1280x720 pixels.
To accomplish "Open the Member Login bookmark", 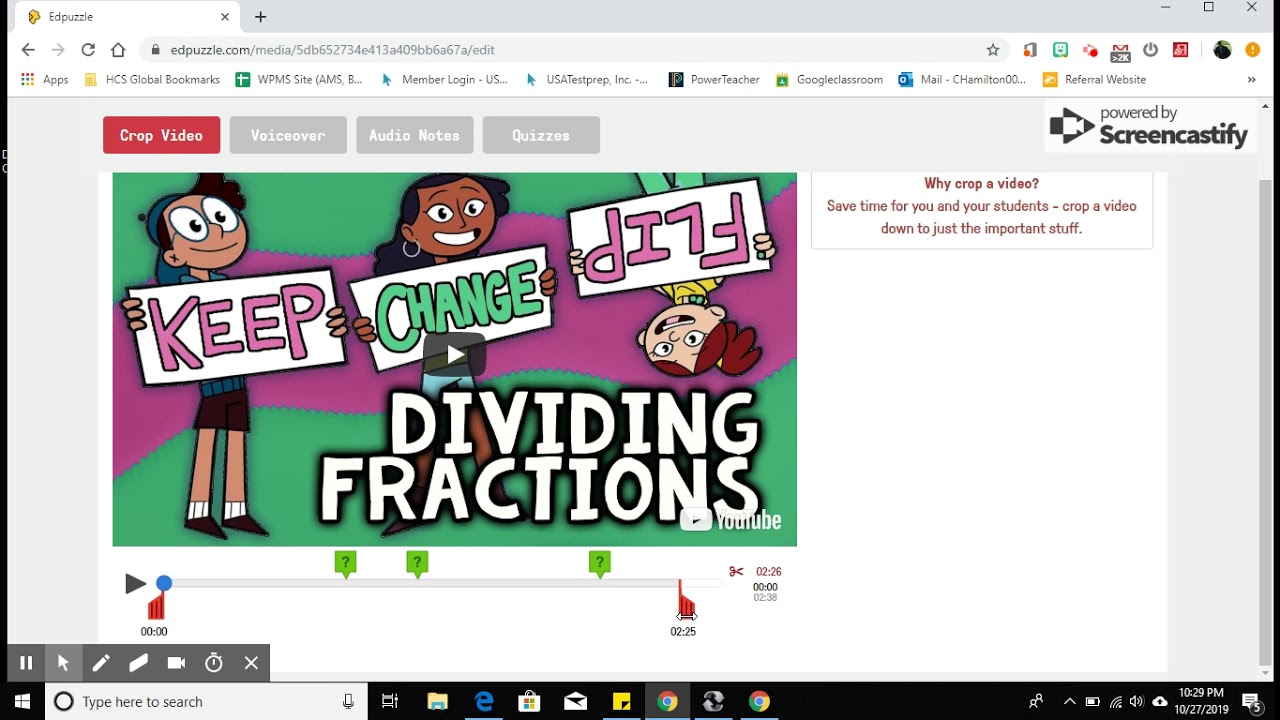I will coord(444,80).
